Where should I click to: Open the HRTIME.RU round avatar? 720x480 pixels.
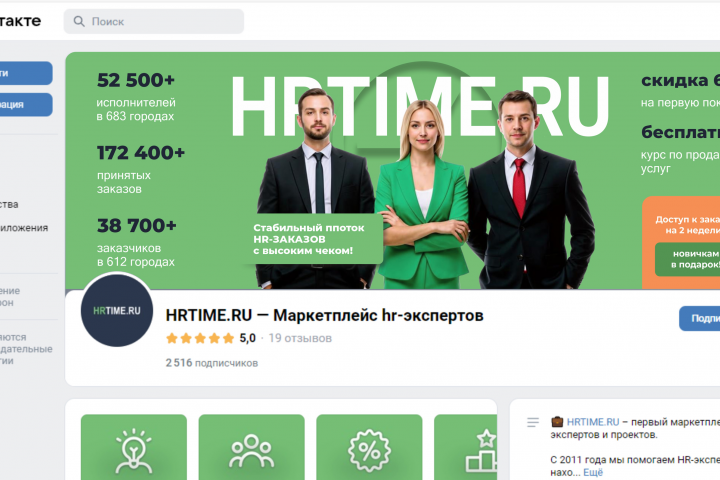pyautogui.click(x=117, y=311)
